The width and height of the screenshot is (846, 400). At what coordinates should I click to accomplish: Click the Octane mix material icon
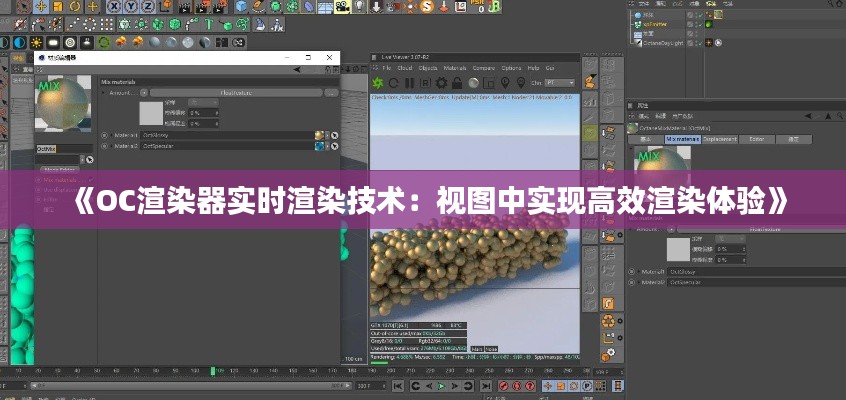tap(204, 42)
